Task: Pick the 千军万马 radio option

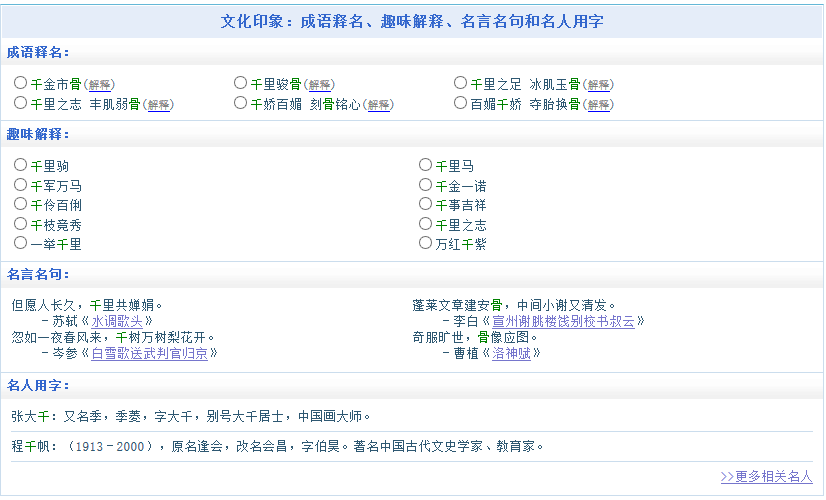Action: tap(20, 185)
